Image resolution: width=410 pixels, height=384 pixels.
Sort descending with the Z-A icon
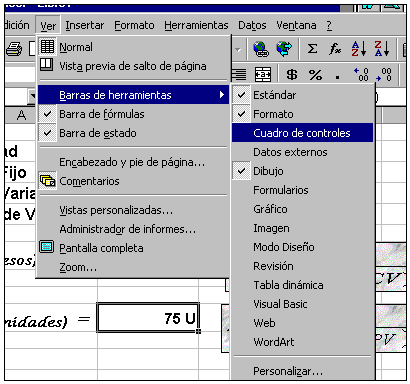click(x=381, y=49)
